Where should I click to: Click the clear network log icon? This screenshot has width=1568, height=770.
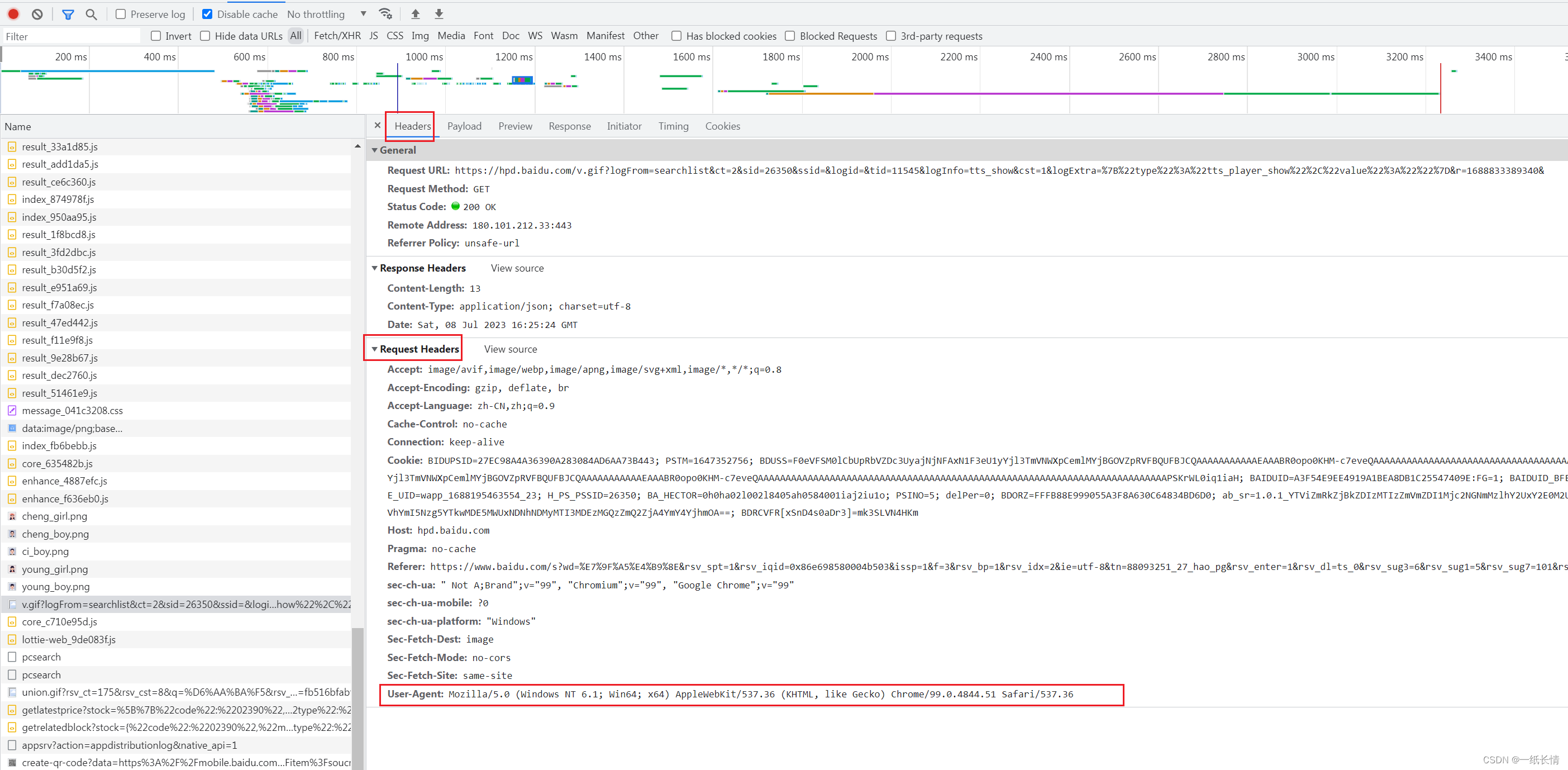click(37, 14)
